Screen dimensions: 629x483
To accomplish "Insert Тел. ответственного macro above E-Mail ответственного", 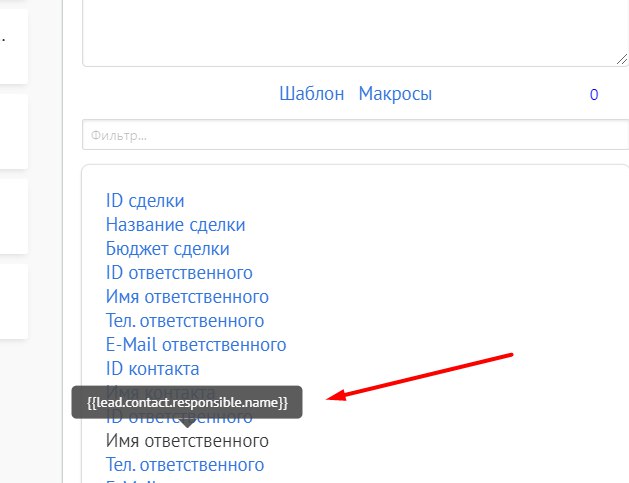I will (x=185, y=321).
